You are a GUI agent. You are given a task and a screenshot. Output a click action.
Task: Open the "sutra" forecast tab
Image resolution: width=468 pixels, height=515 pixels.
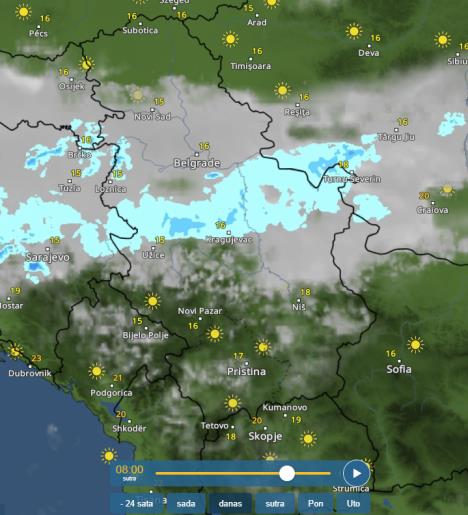coord(275,503)
